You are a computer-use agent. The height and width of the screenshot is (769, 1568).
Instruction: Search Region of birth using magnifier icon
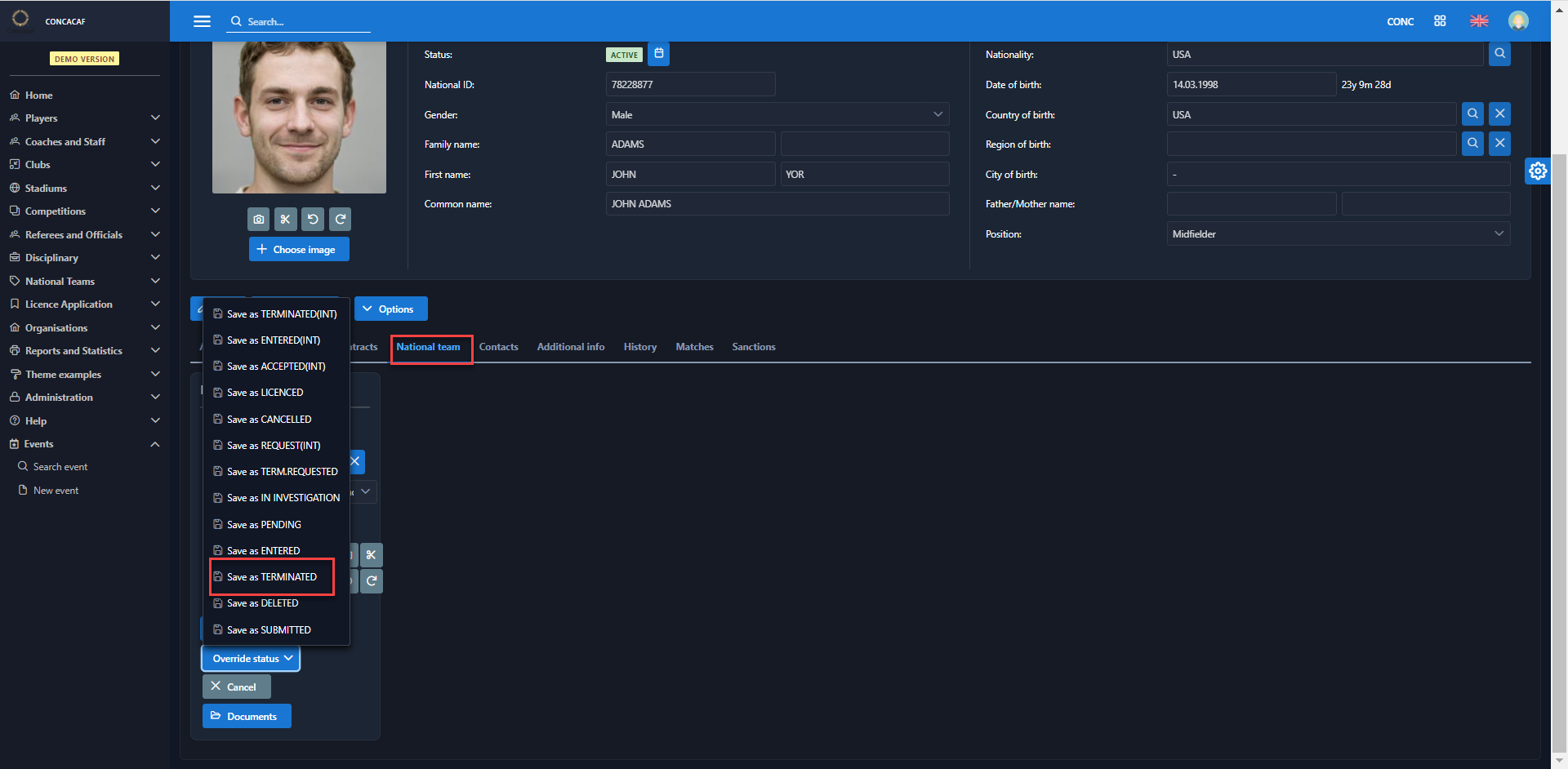point(1472,144)
